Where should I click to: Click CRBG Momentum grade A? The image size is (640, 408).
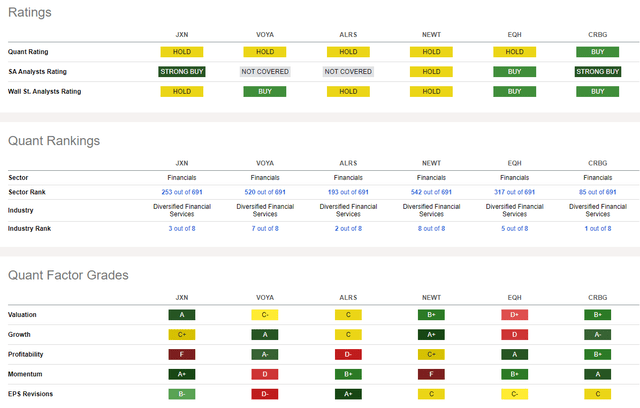(598, 374)
